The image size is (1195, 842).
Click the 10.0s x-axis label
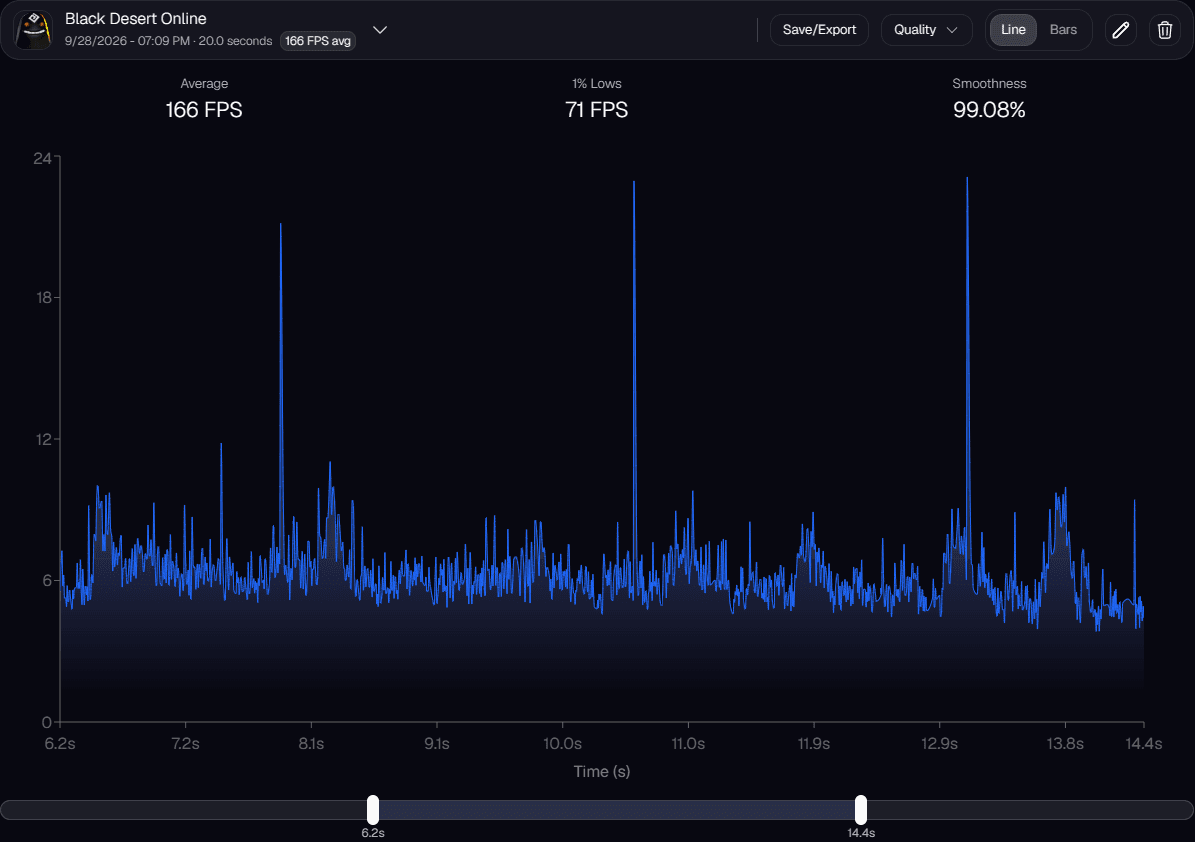[x=562, y=744]
